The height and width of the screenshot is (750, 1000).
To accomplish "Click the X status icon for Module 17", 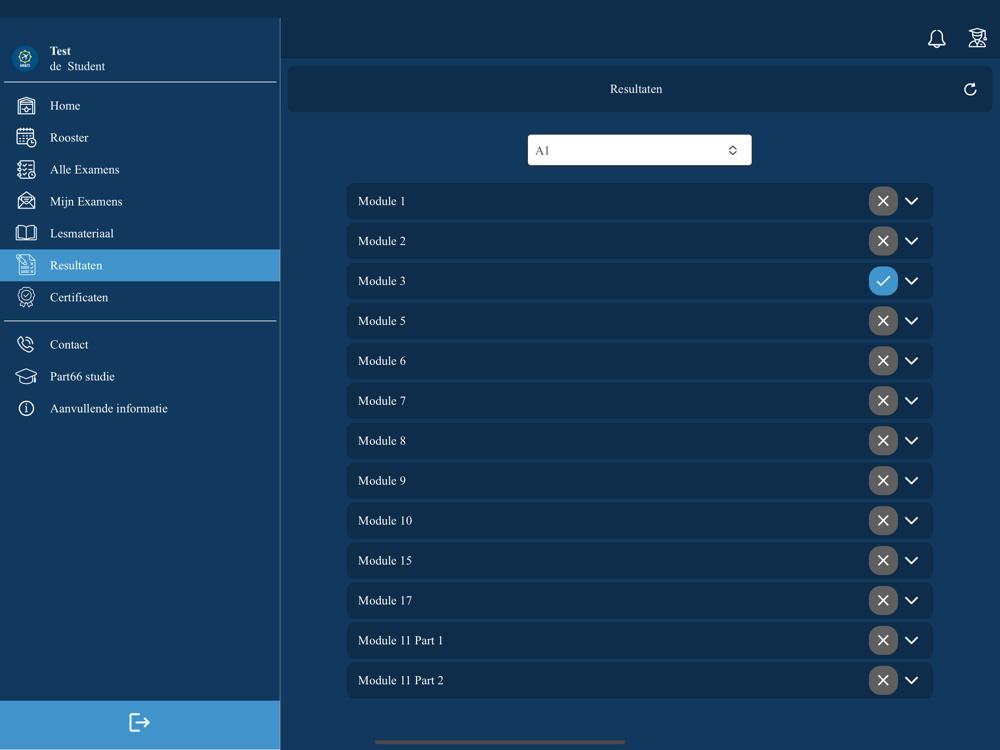I will (x=883, y=600).
